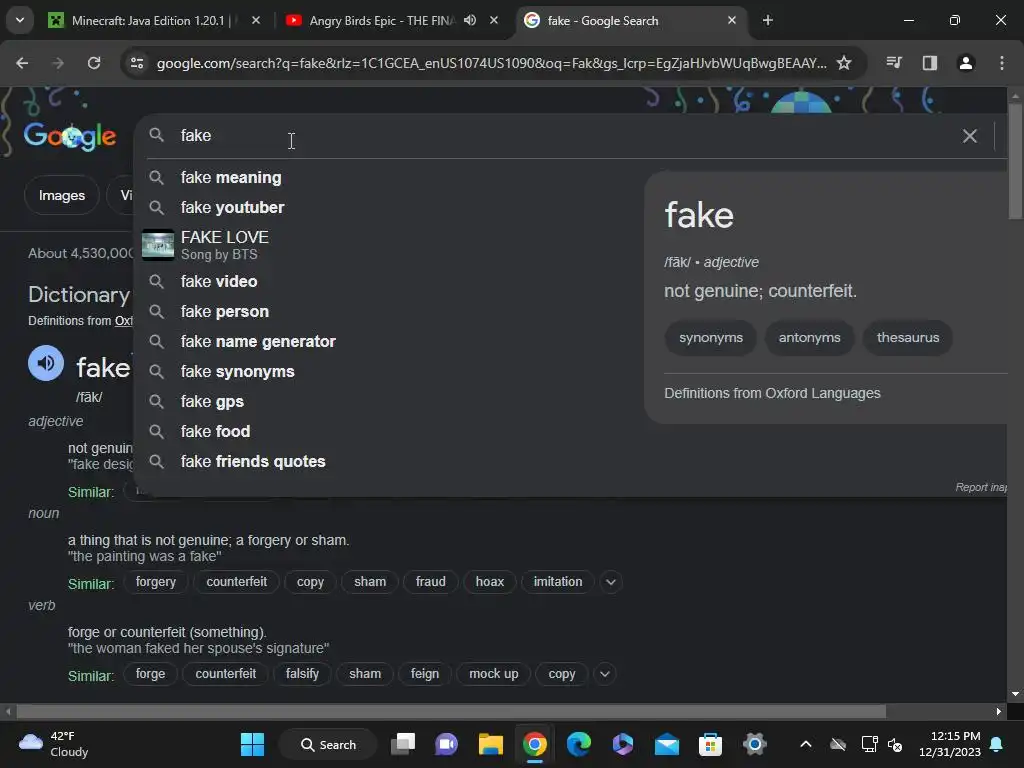Click the feign similar word chip
Screen dimensions: 1024x768
click(424, 674)
